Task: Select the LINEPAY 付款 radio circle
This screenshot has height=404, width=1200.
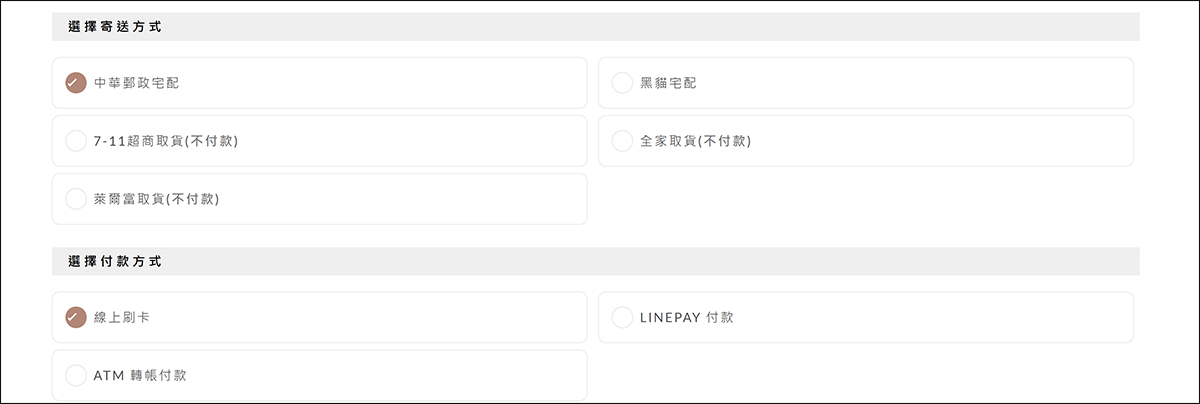Action: (x=622, y=317)
